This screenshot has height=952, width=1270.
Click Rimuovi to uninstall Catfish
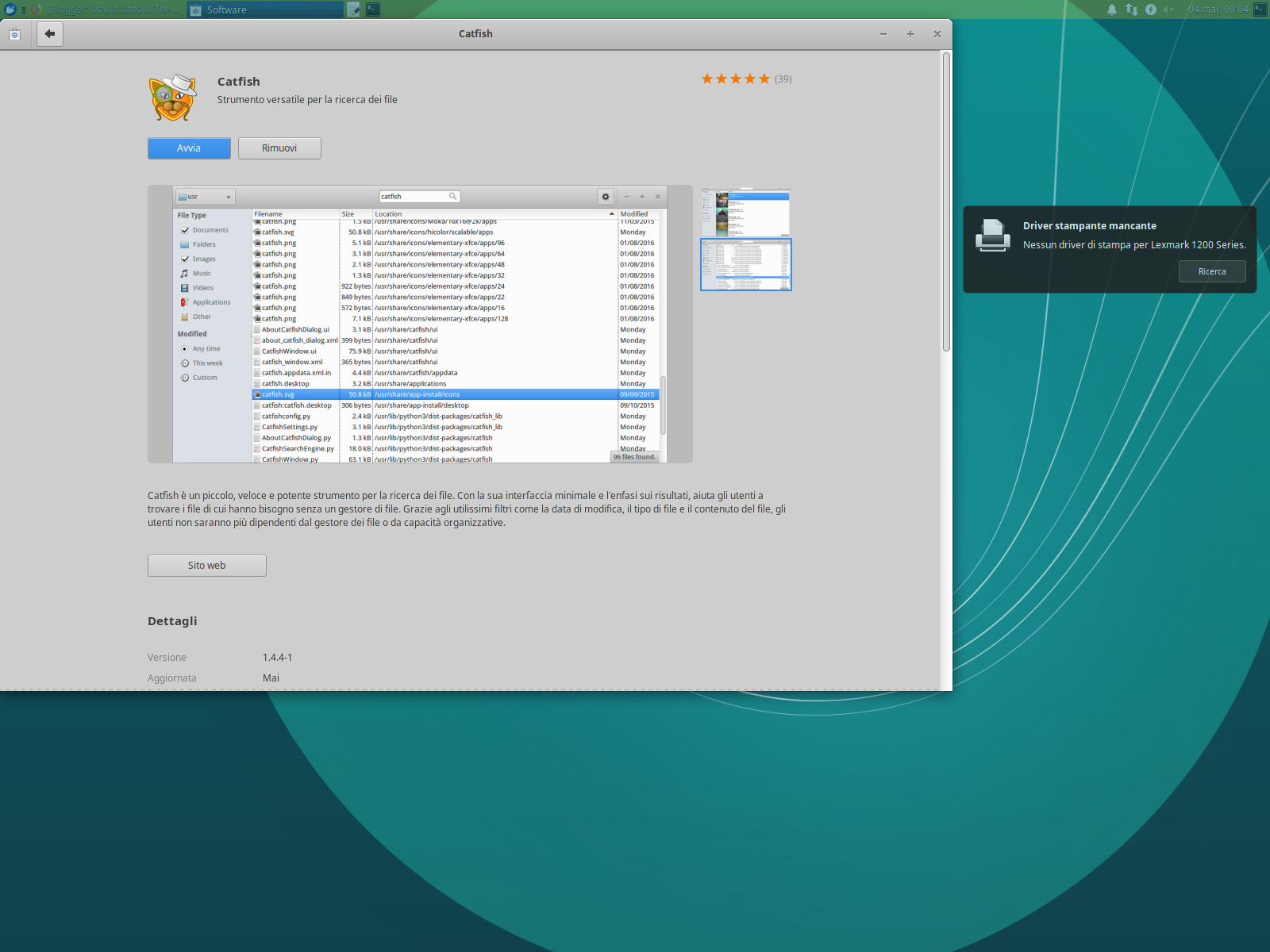coord(279,148)
